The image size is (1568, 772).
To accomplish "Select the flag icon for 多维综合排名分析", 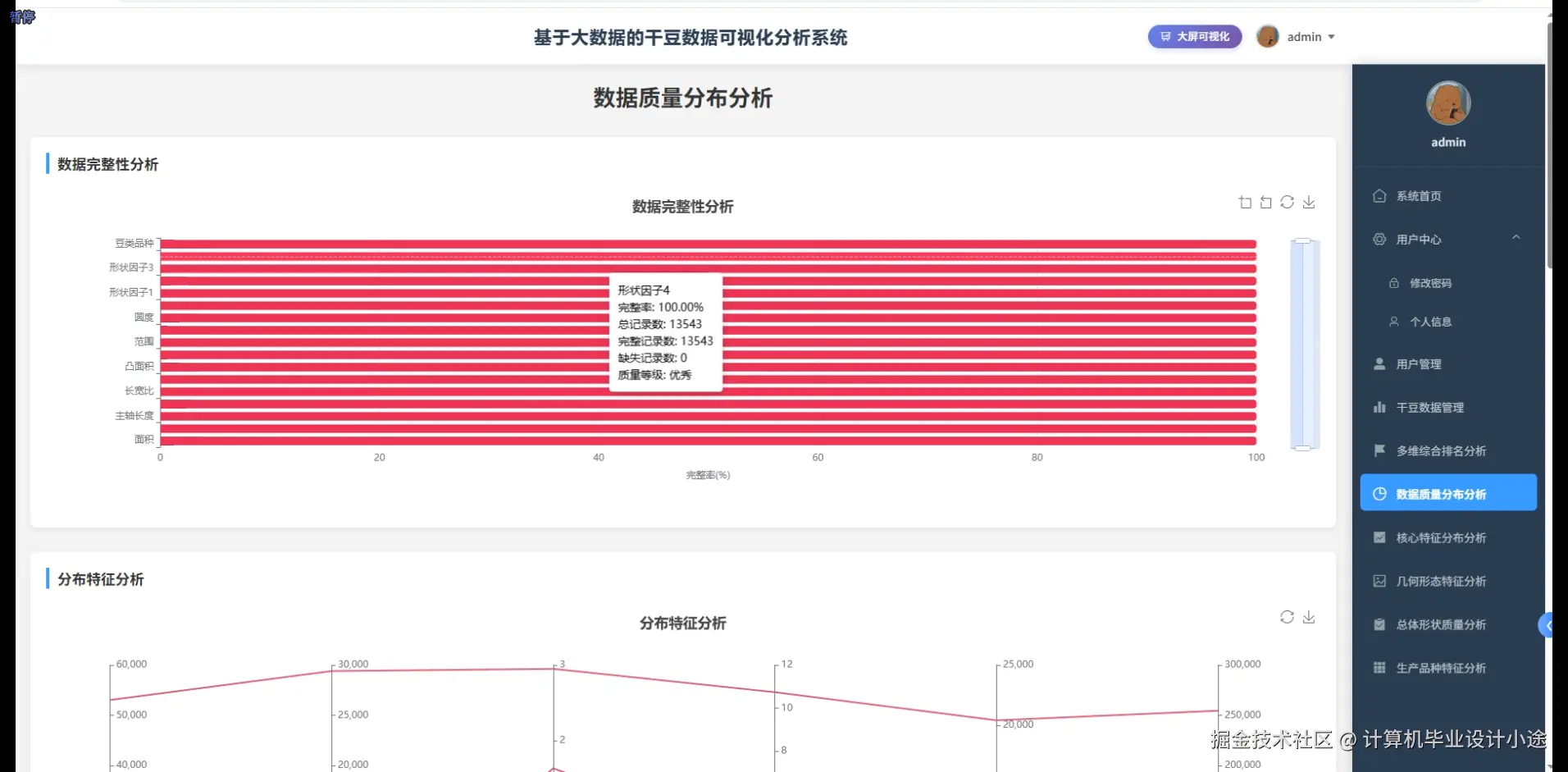I will coord(1380,450).
